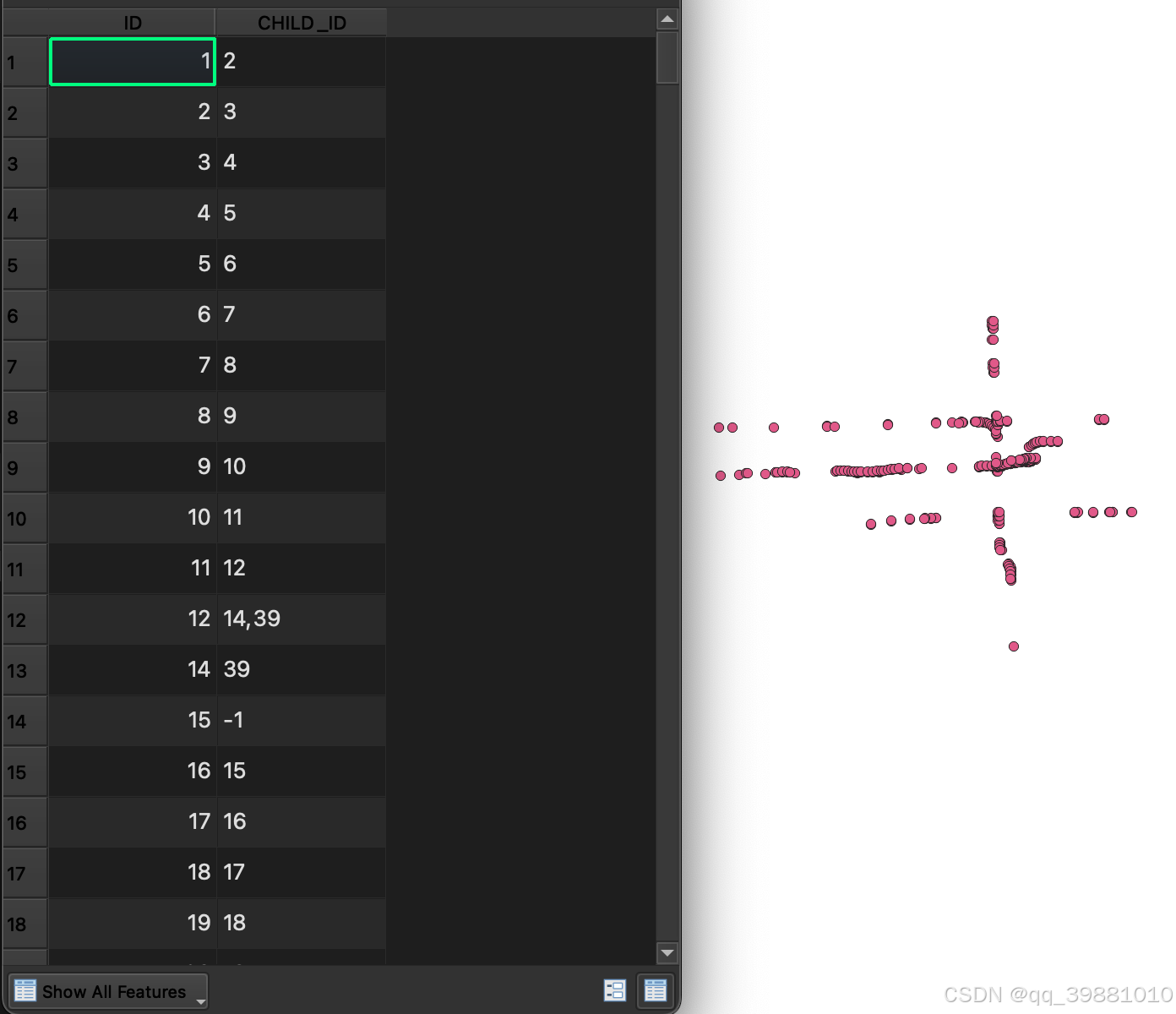Select row header 12
The height and width of the screenshot is (1014, 1176).
point(25,619)
